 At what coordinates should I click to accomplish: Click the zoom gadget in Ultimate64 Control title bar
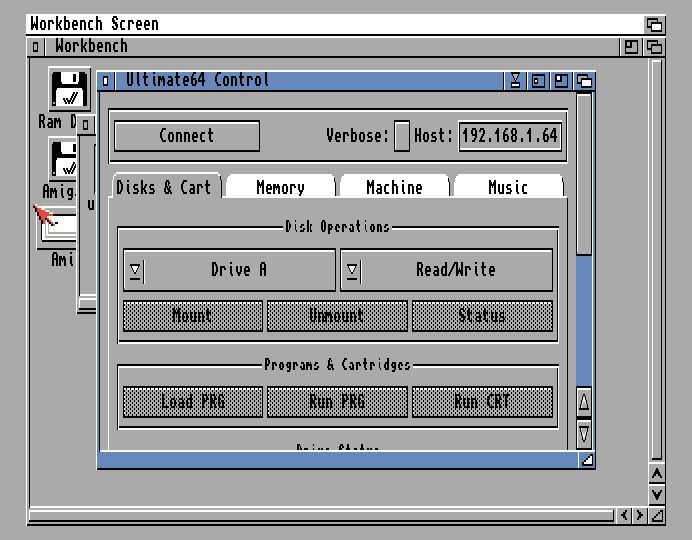[x=561, y=81]
